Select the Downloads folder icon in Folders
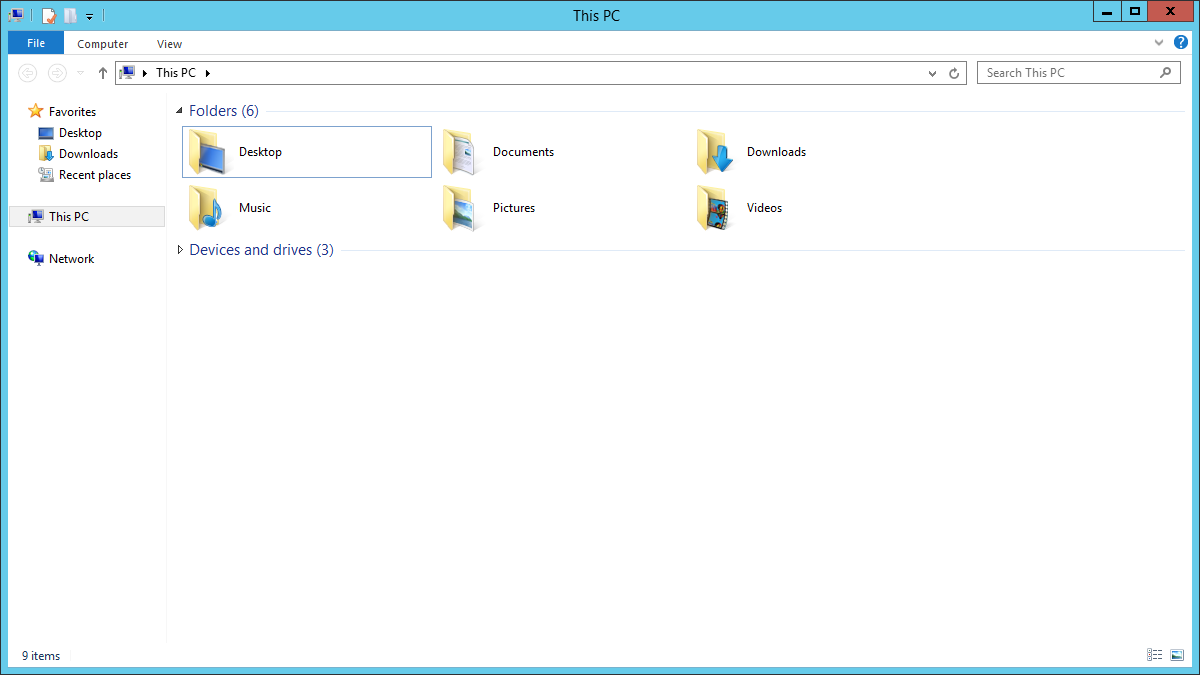This screenshot has height=675, width=1200. click(717, 152)
